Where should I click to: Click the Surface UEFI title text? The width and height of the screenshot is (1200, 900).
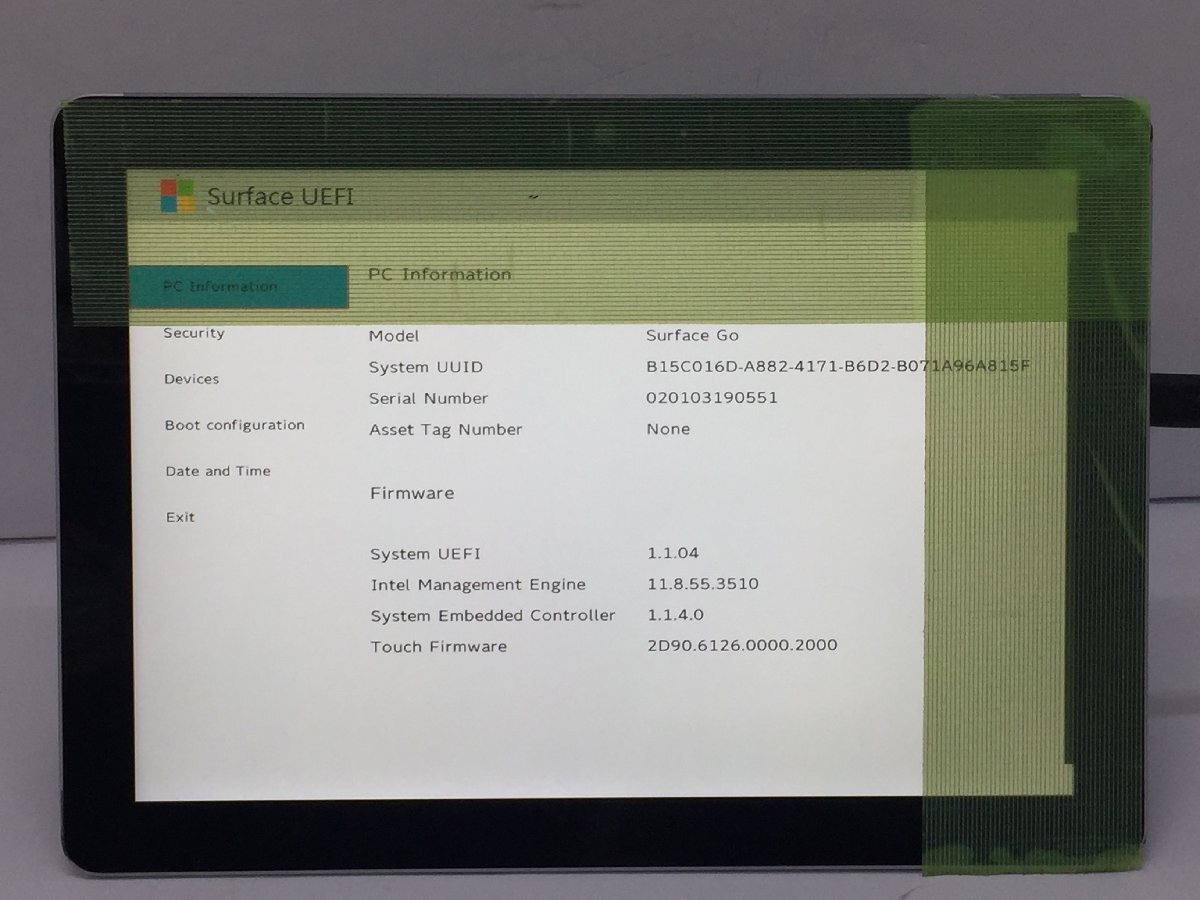(281, 197)
